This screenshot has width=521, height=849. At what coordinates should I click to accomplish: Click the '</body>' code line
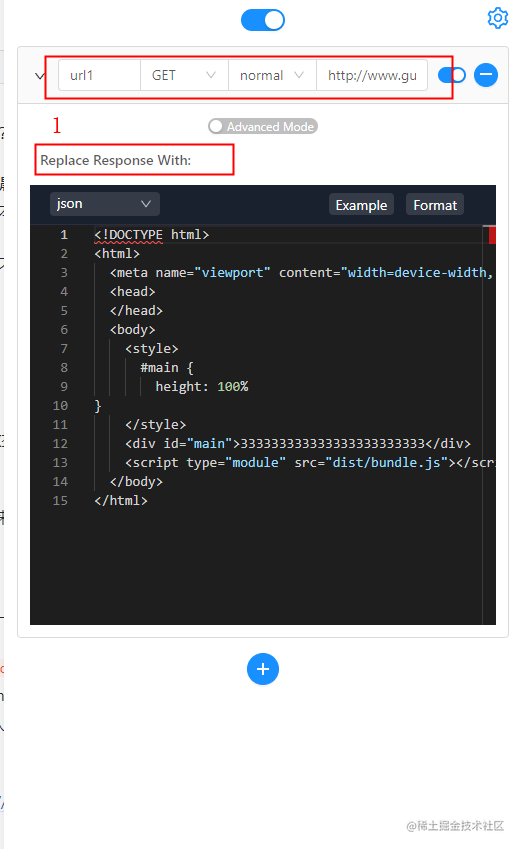point(136,481)
